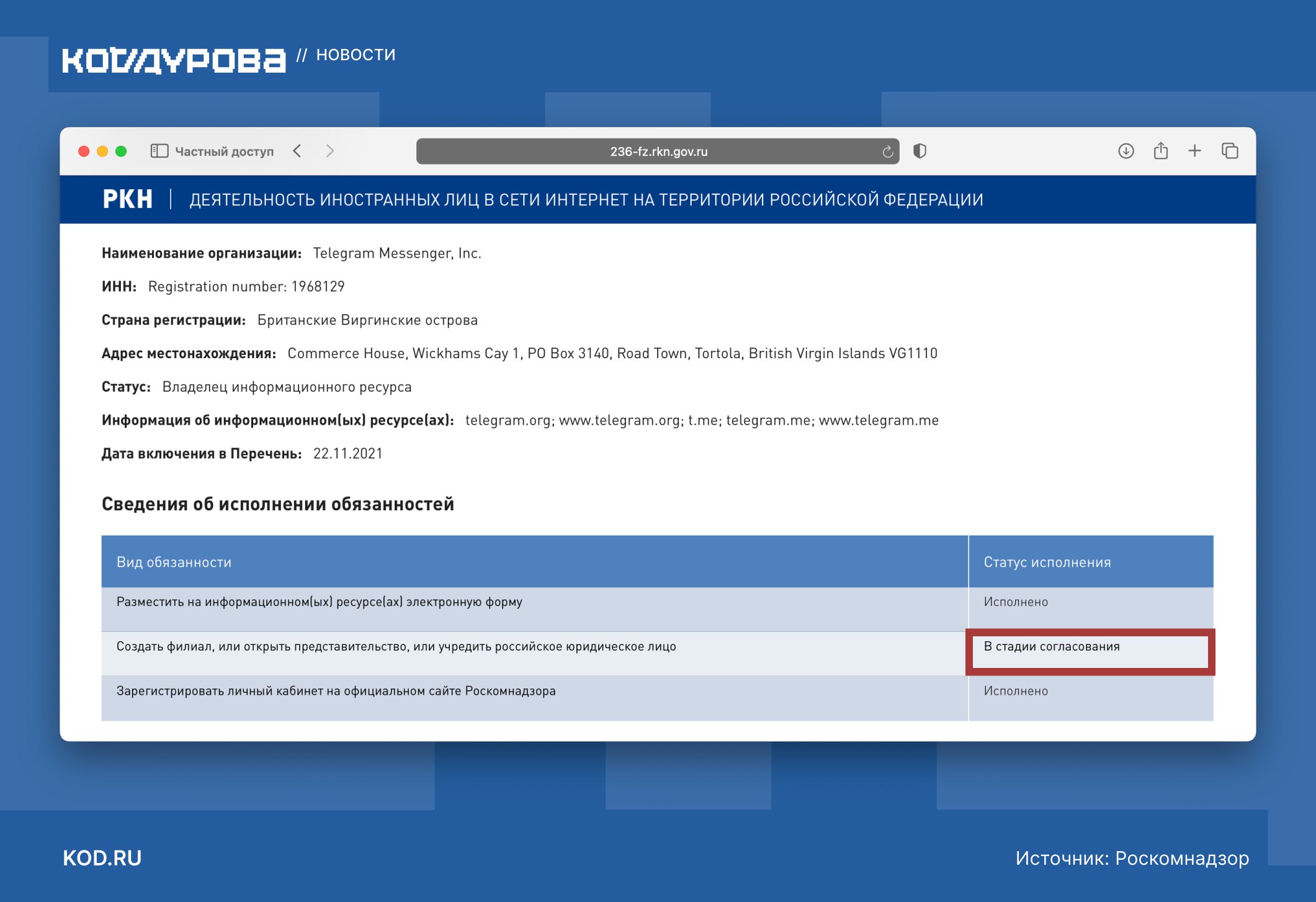Click Исполнено status for личный кабинет row
This screenshot has width=1316, height=902.
point(1016,692)
